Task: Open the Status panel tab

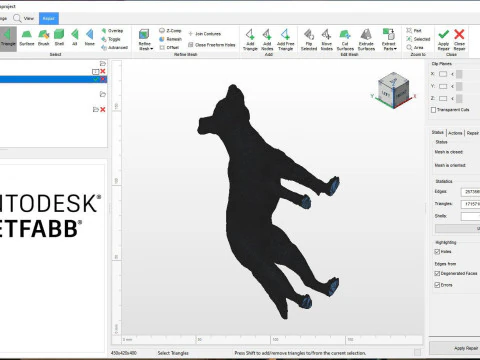Action: (x=438, y=133)
